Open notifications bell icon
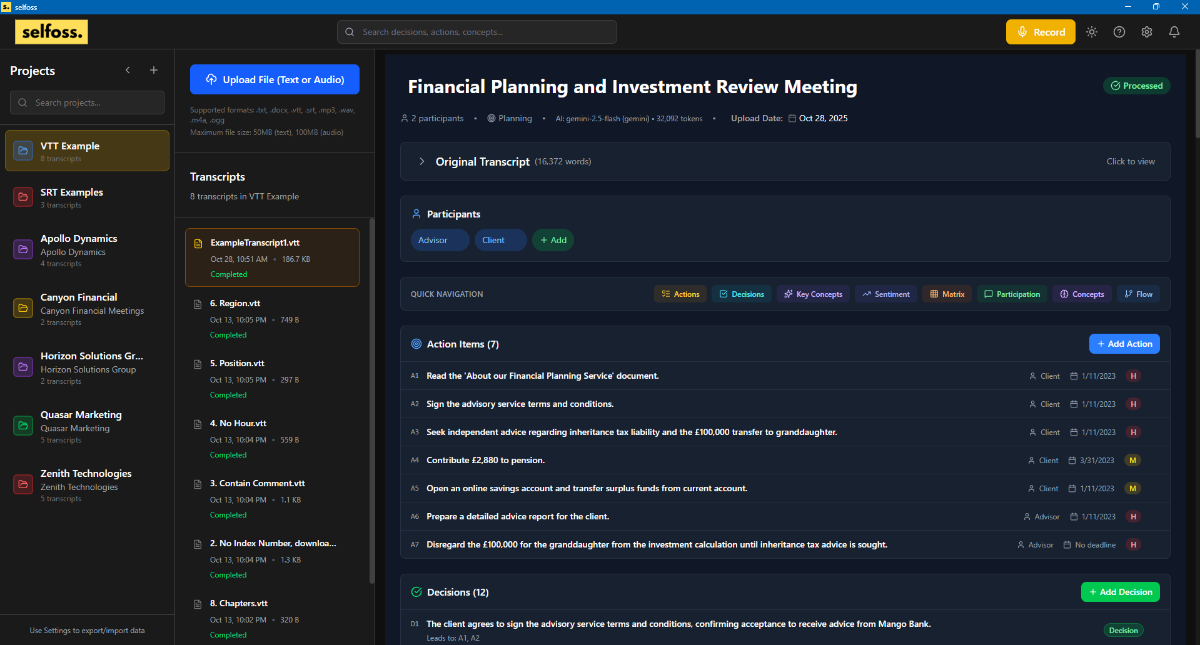 [1174, 32]
